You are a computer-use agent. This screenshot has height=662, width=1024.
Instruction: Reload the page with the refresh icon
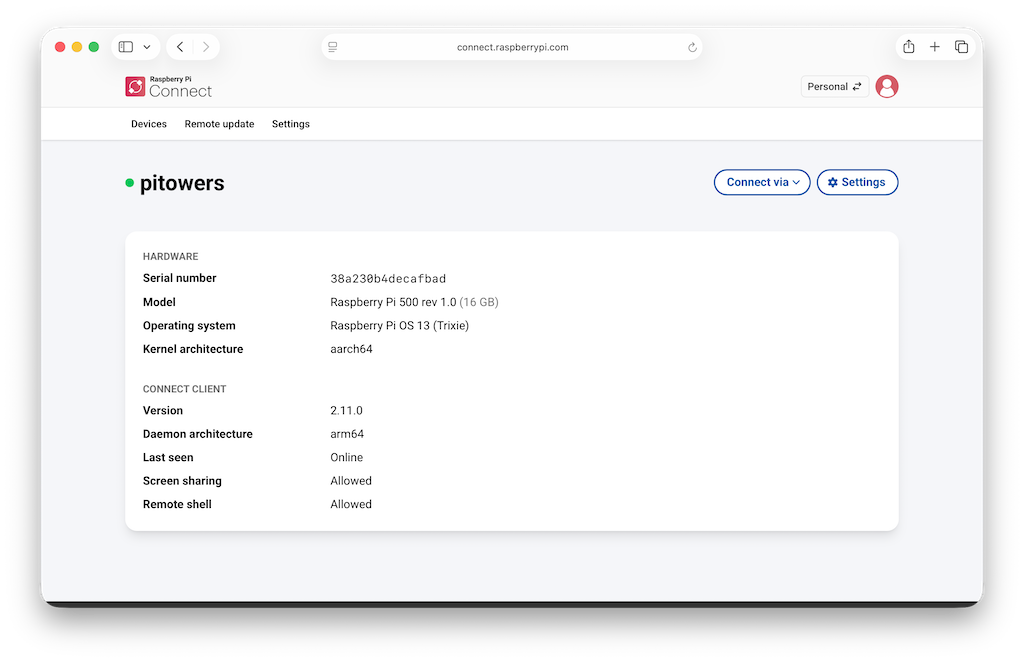click(692, 47)
